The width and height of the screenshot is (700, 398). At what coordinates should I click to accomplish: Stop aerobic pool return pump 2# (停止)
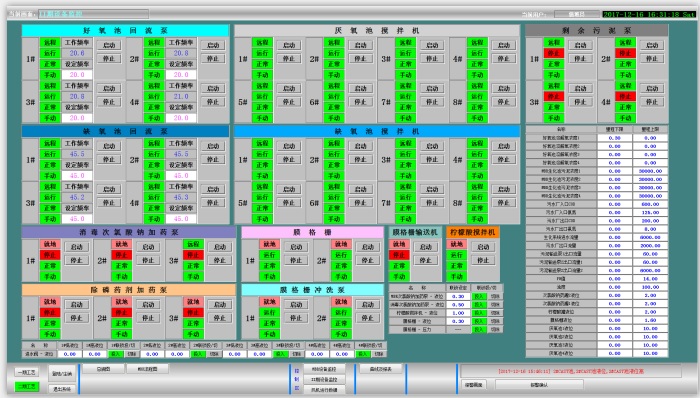(213, 58)
